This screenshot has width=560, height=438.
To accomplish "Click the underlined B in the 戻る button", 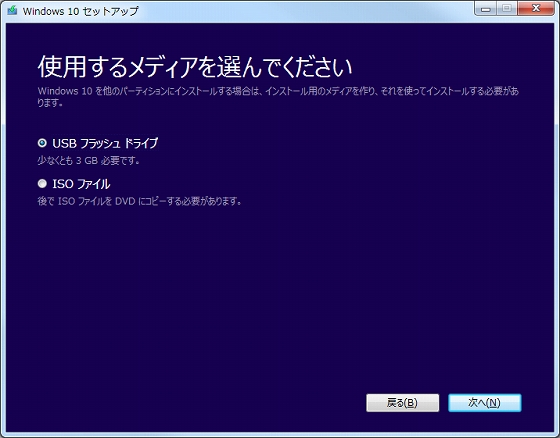I will 411,403.
